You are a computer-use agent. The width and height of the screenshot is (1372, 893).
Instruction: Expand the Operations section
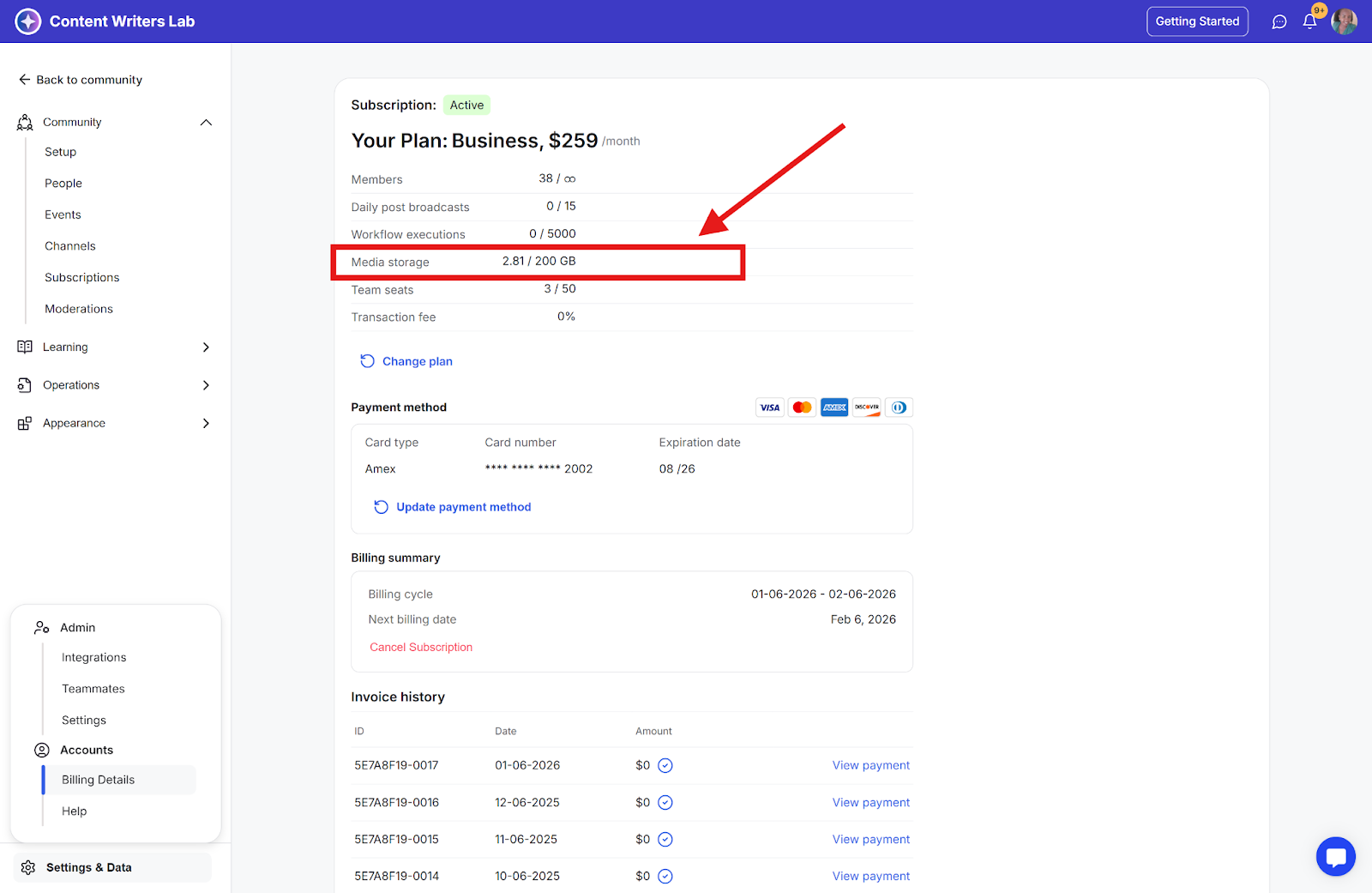tap(206, 385)
